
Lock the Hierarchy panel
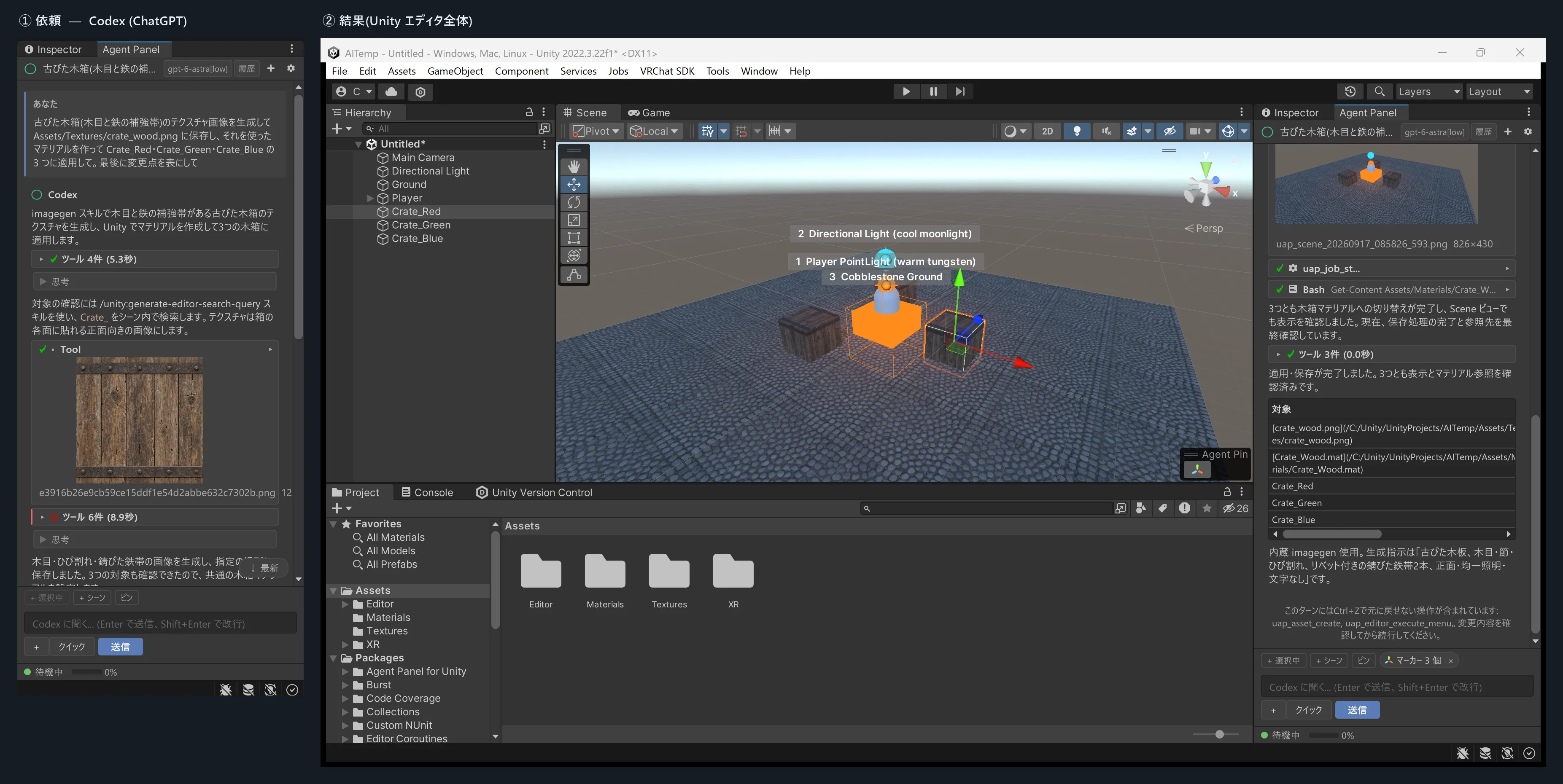pyautogui.click(x=528, y=112)
